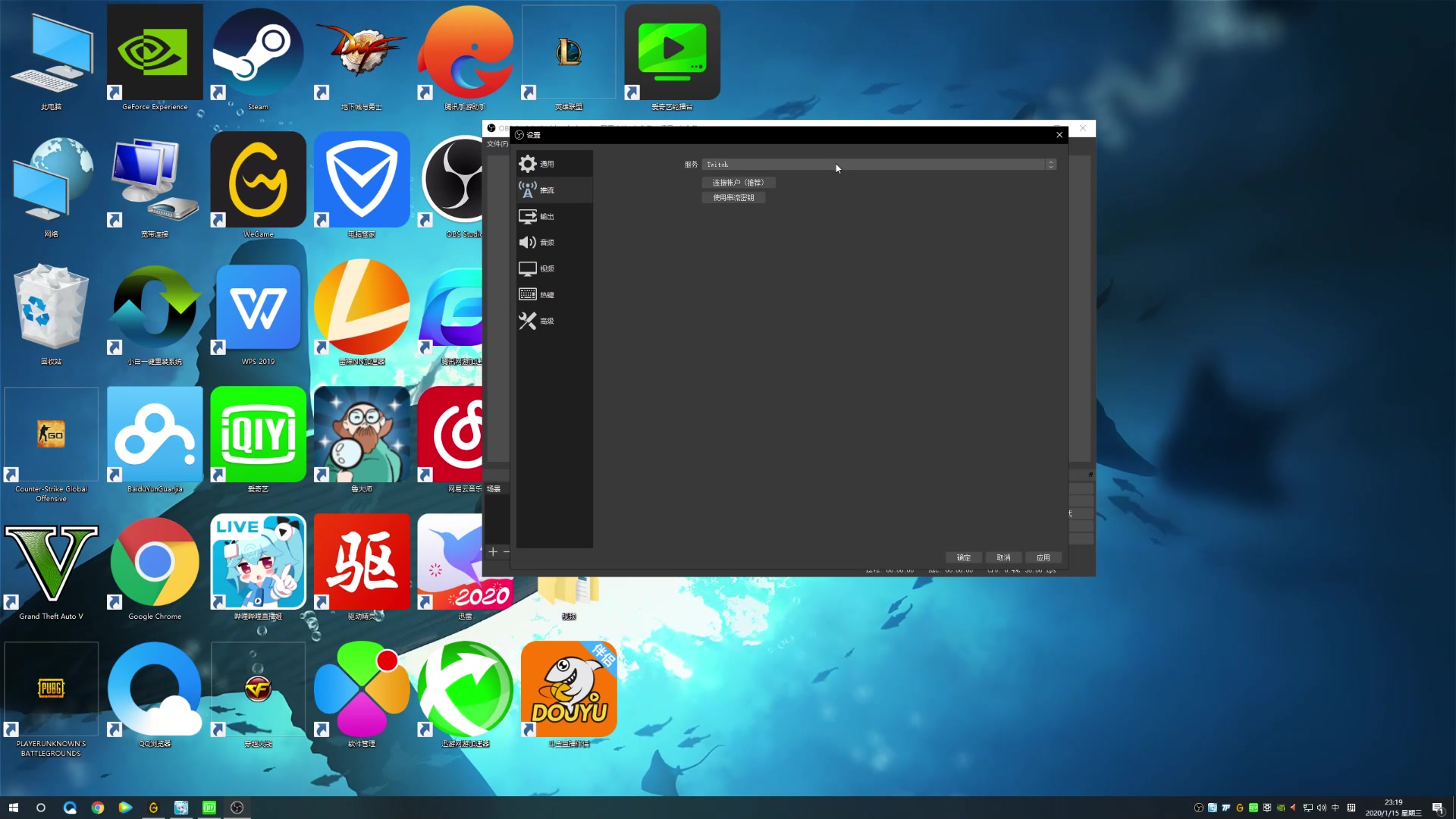Viewport: 1456px width, 819px height.
Task: Click the green iQIYI taskbar button
Action: pyautogui.click(x=209, y=808)
